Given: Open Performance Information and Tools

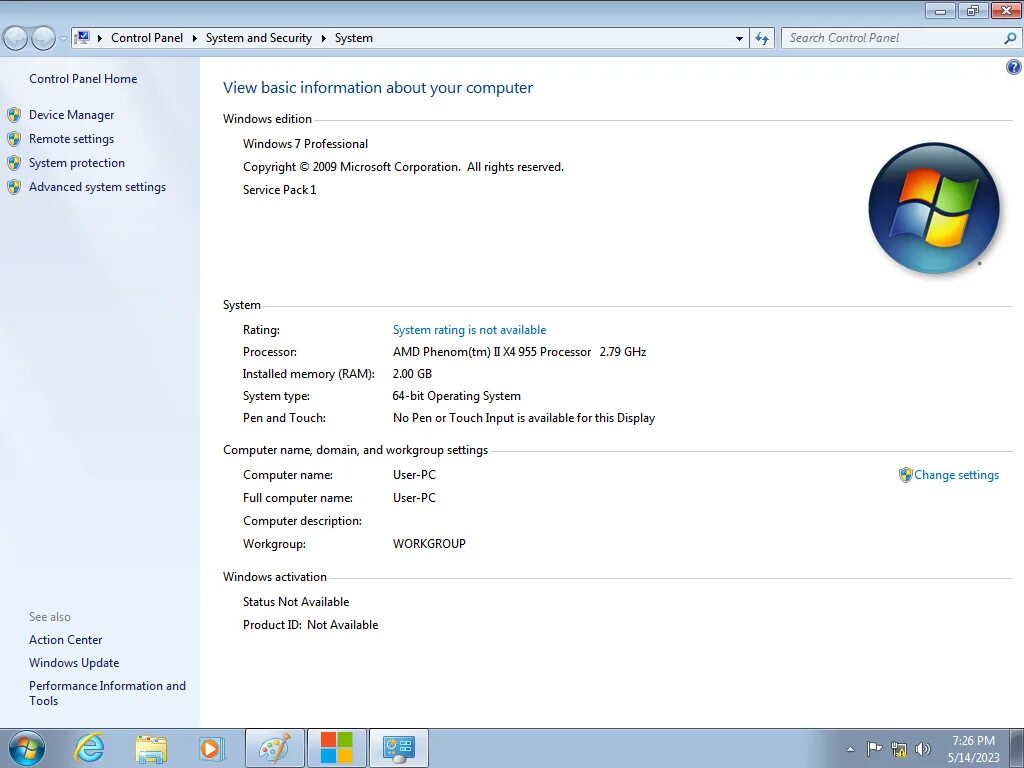Looking at the screenshot, I should pos(107,693).
